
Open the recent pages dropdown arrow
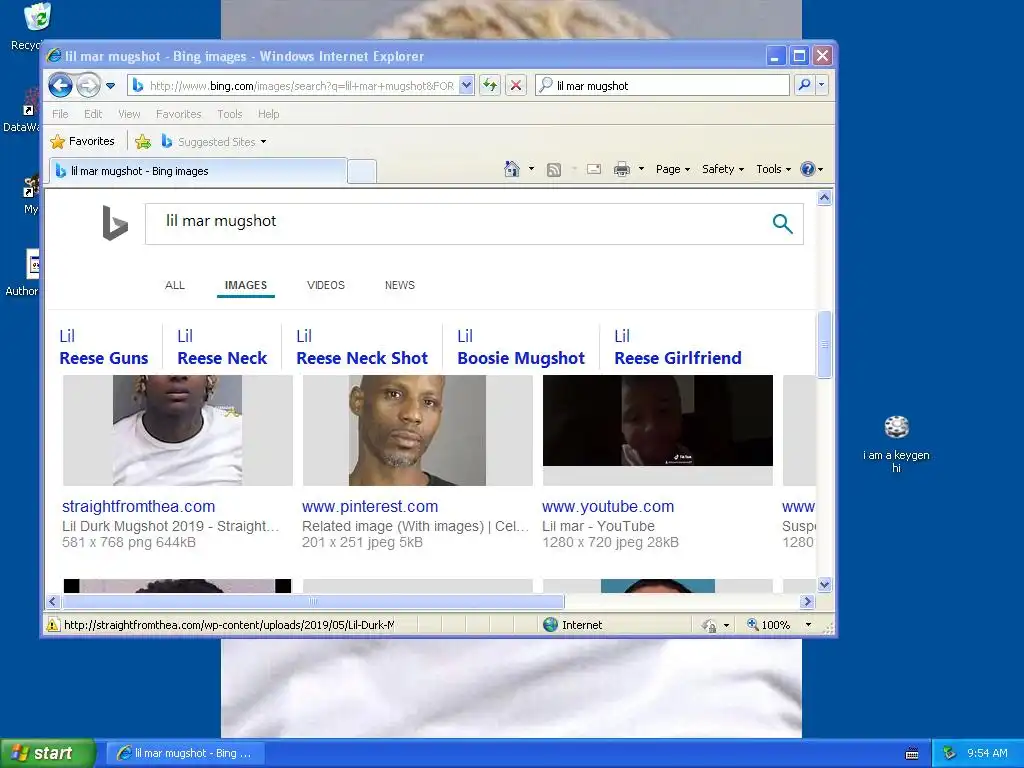pyautogui.click(x=110, y=86)
